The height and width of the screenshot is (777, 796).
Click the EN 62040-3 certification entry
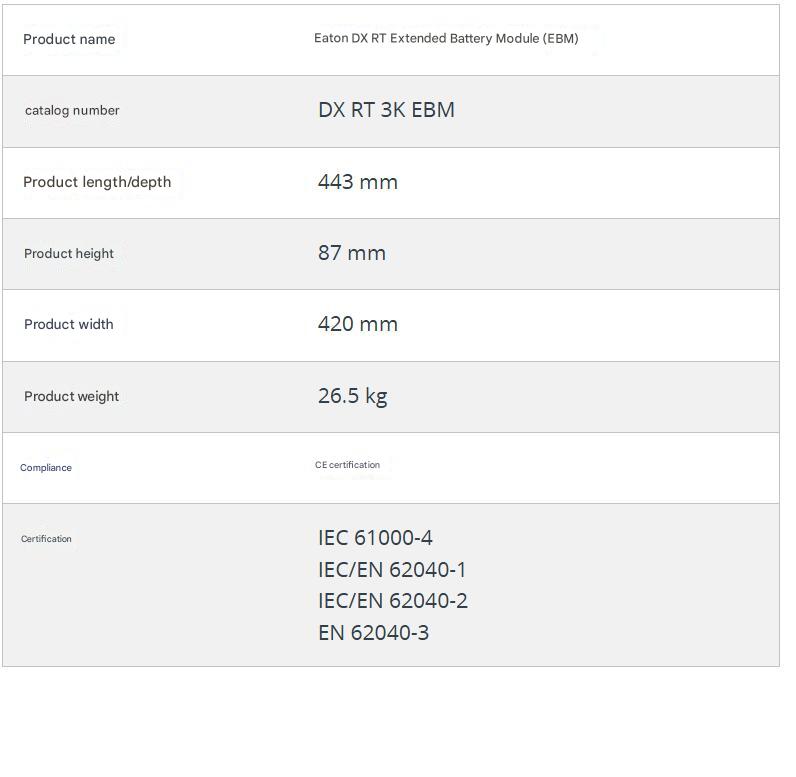[373, 633]
